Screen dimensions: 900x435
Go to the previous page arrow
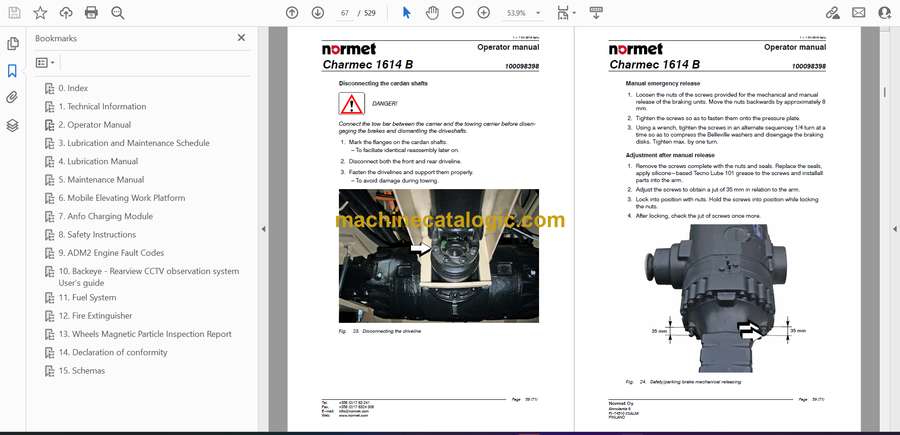(292, 13)
